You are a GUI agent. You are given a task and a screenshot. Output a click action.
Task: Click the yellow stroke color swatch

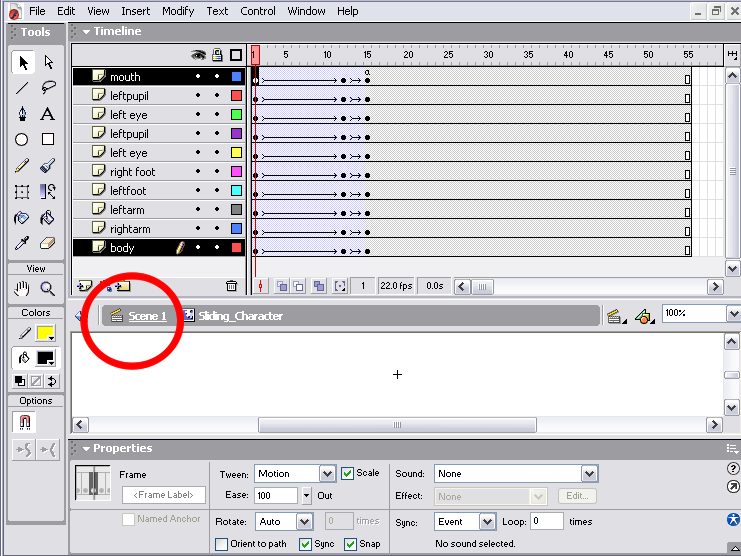tap(46, 333)
